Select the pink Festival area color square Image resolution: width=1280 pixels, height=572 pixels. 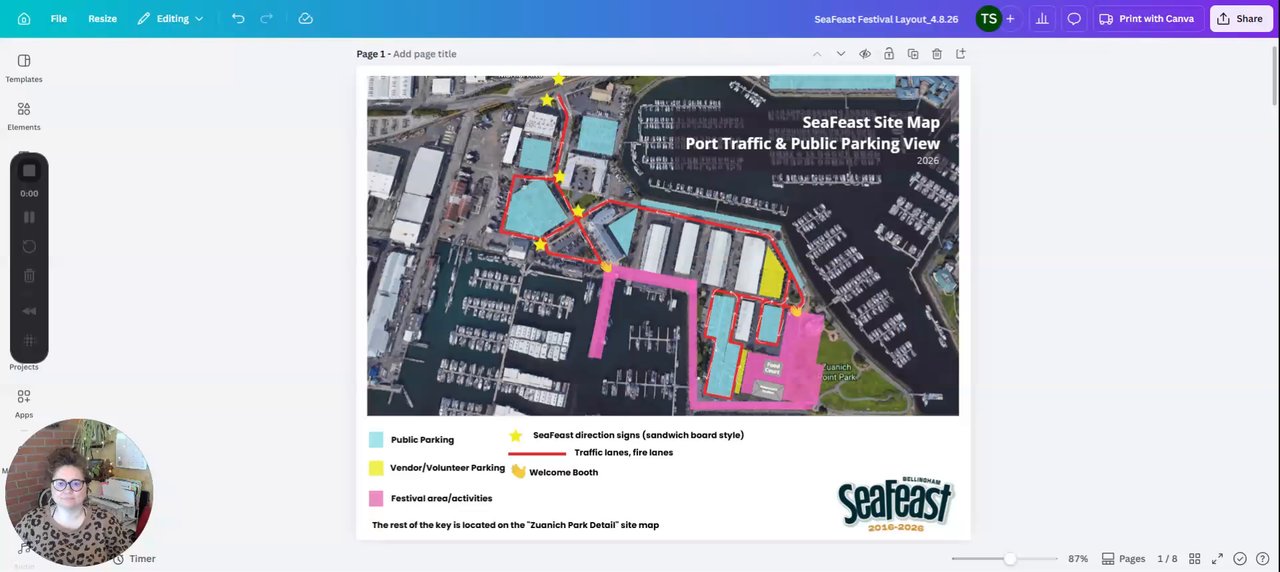(376, 498)
